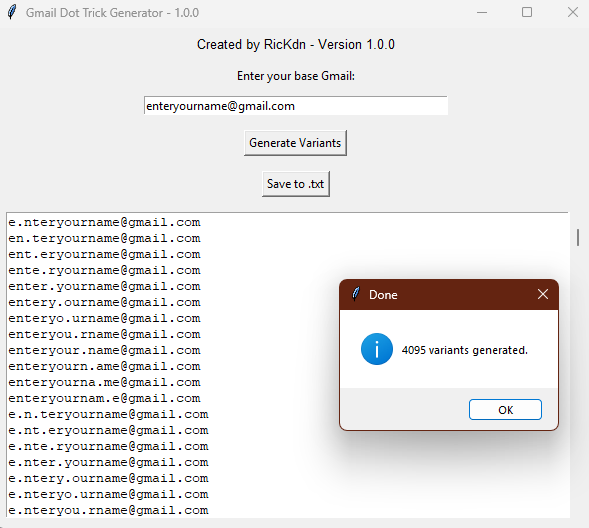Click the blue information icon in dialog
This screenshot has height=528, width=589.
click(x=377, y=349)
